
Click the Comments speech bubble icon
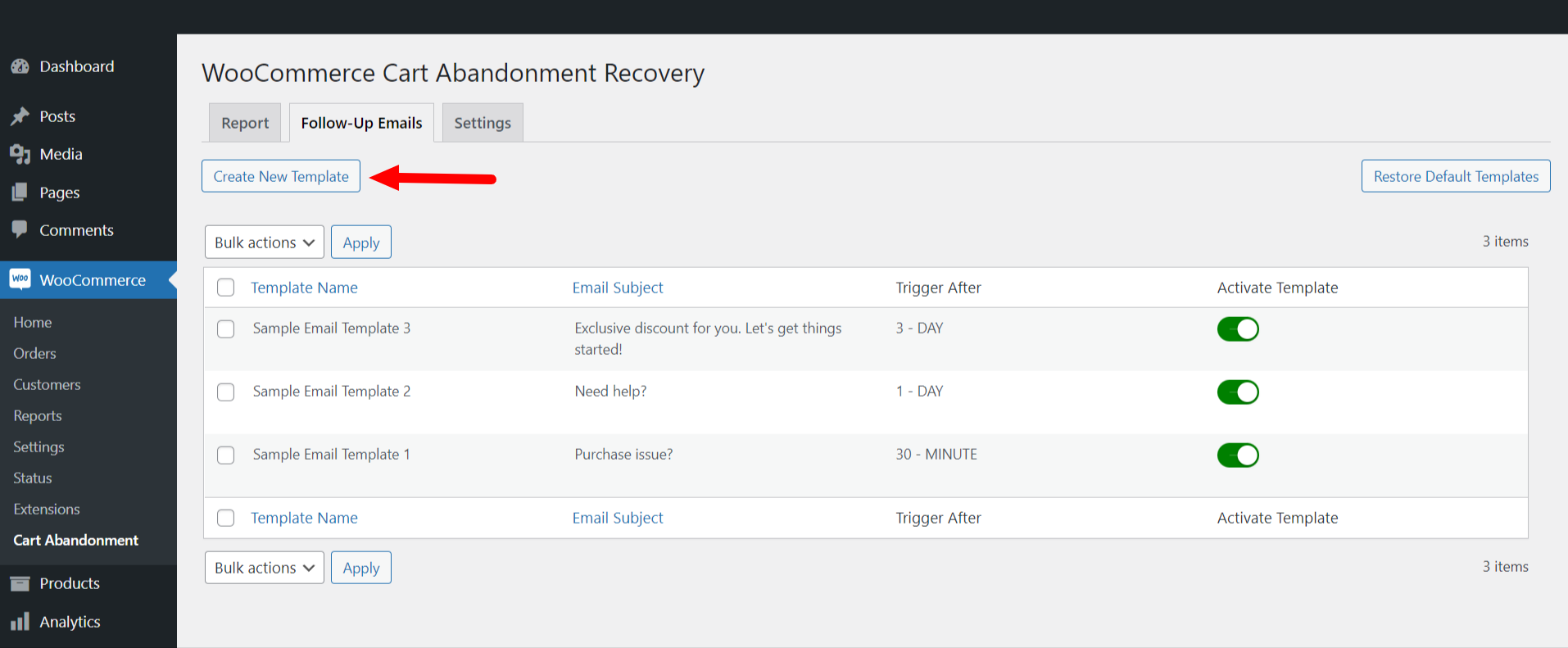20,230
